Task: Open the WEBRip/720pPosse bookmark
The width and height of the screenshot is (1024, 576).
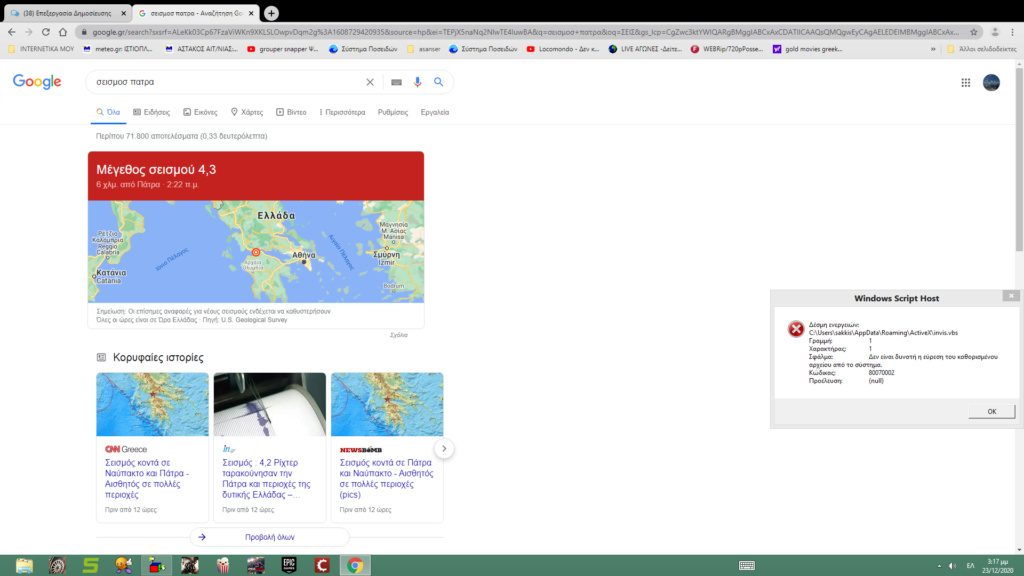Action: (727, 49)
